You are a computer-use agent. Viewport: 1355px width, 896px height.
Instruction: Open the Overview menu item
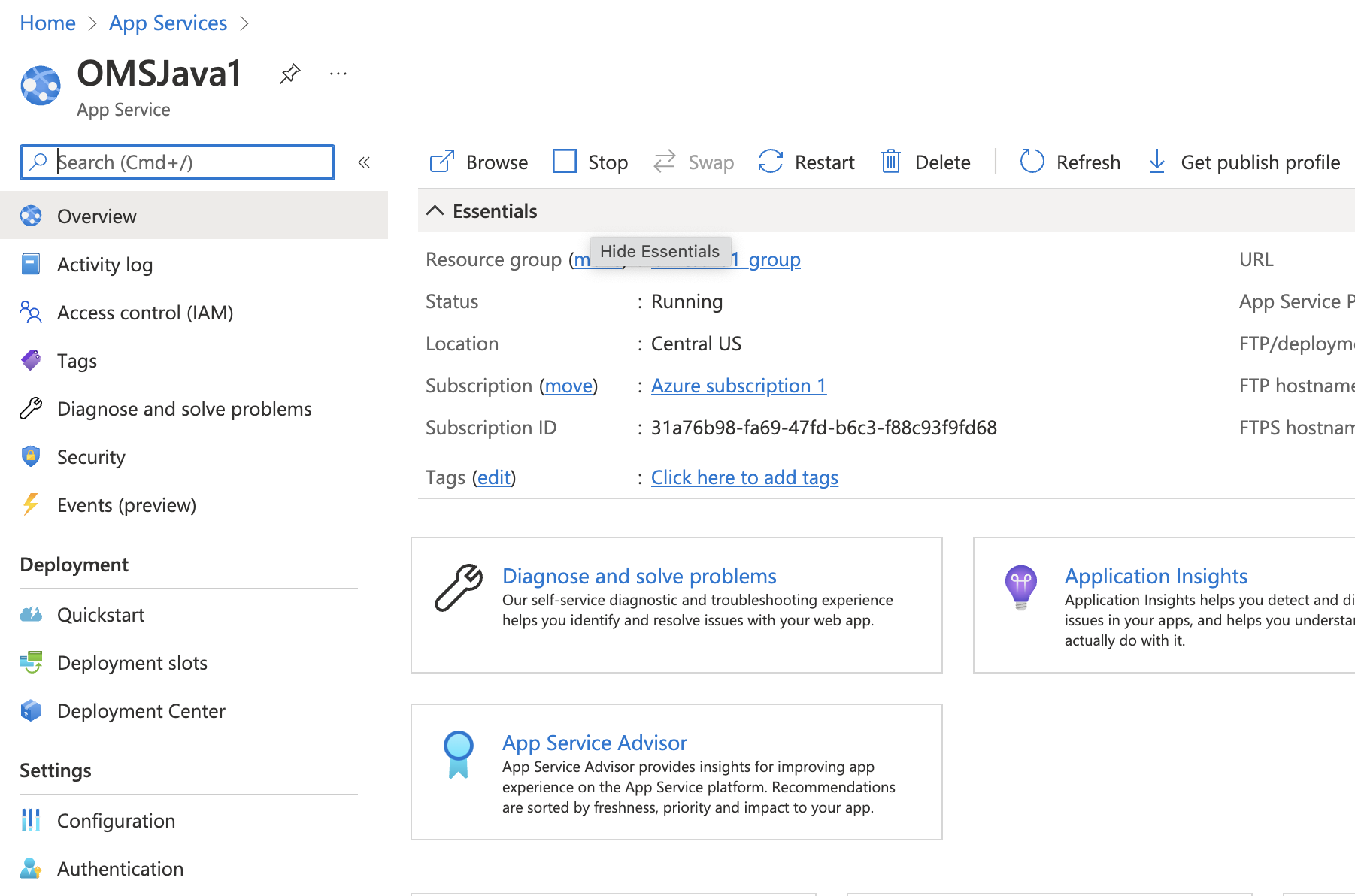tap(194, 216)
